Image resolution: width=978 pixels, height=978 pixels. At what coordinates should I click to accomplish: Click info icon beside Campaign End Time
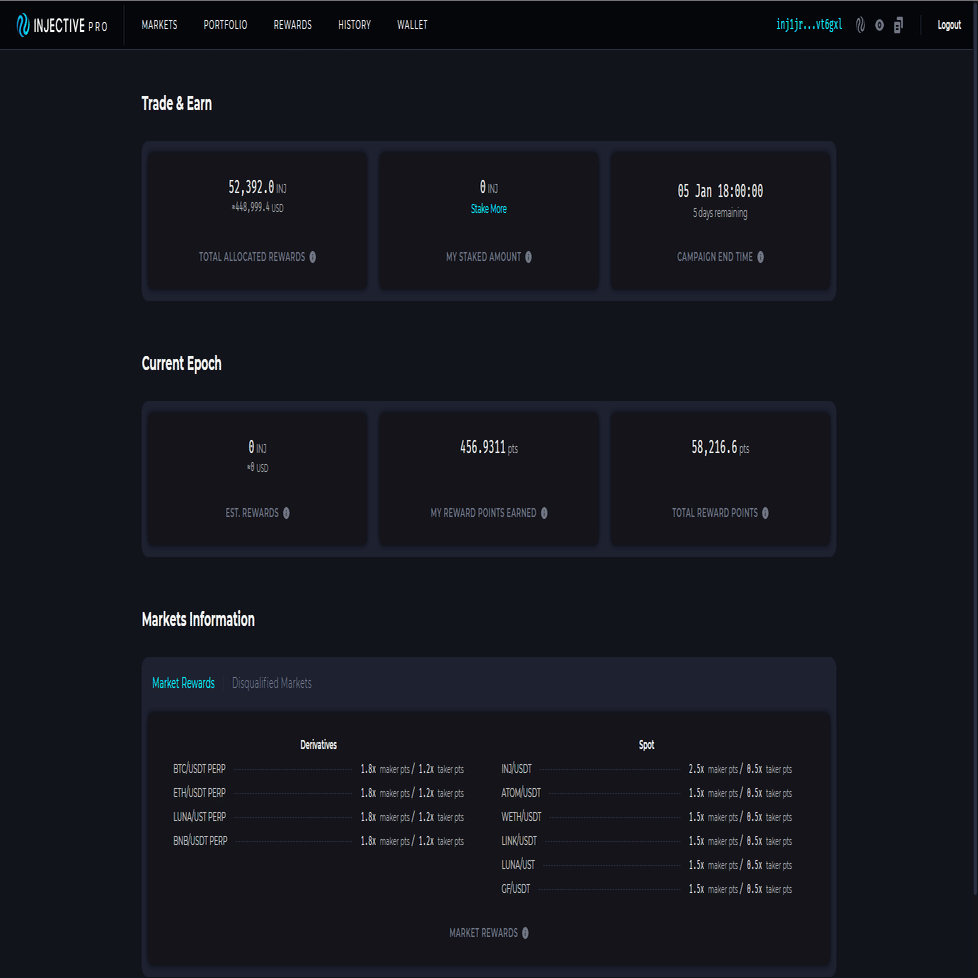coord(760,257)
